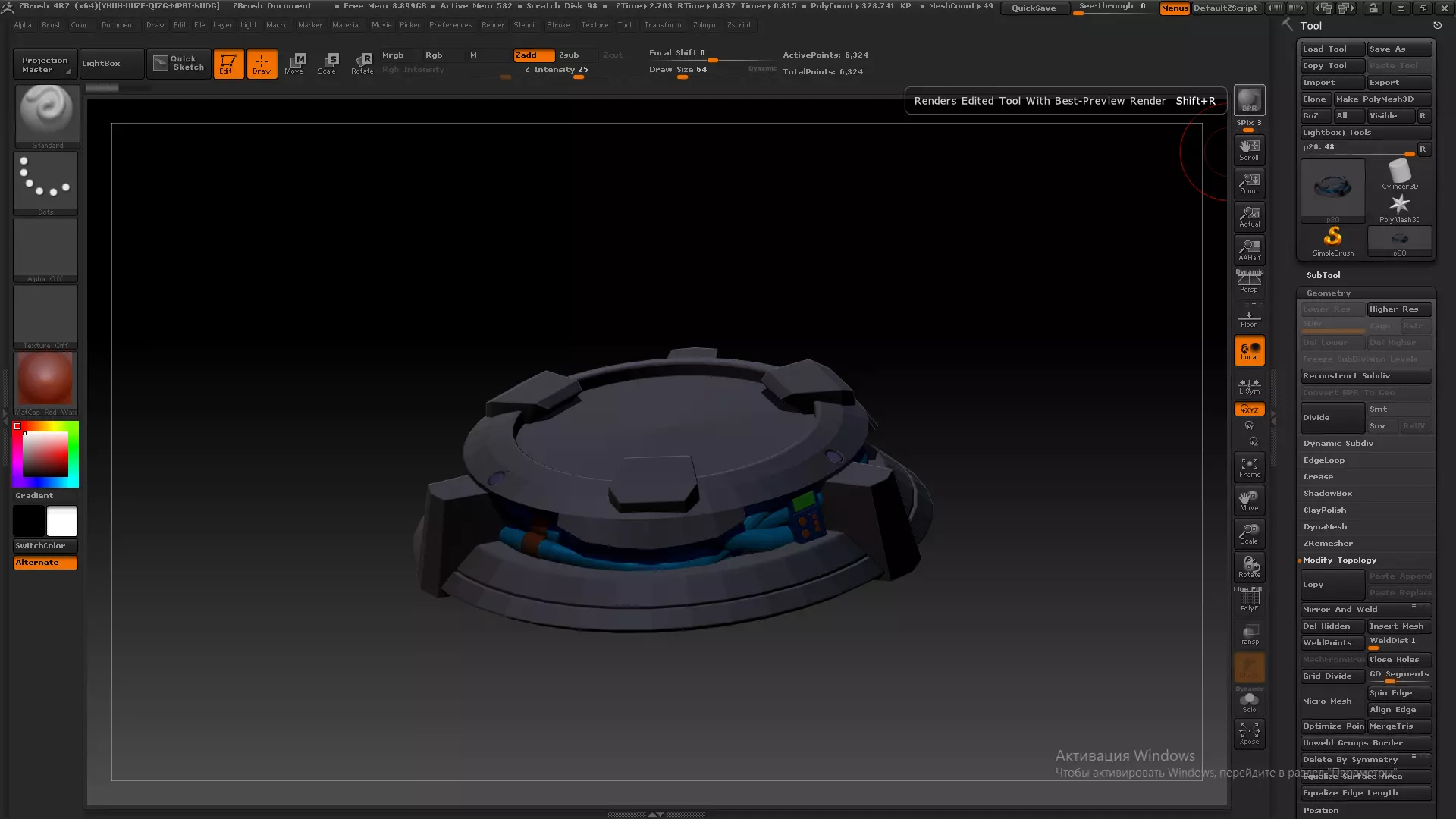Toggle XYZ rotation mode

(x=1249, y=409)
